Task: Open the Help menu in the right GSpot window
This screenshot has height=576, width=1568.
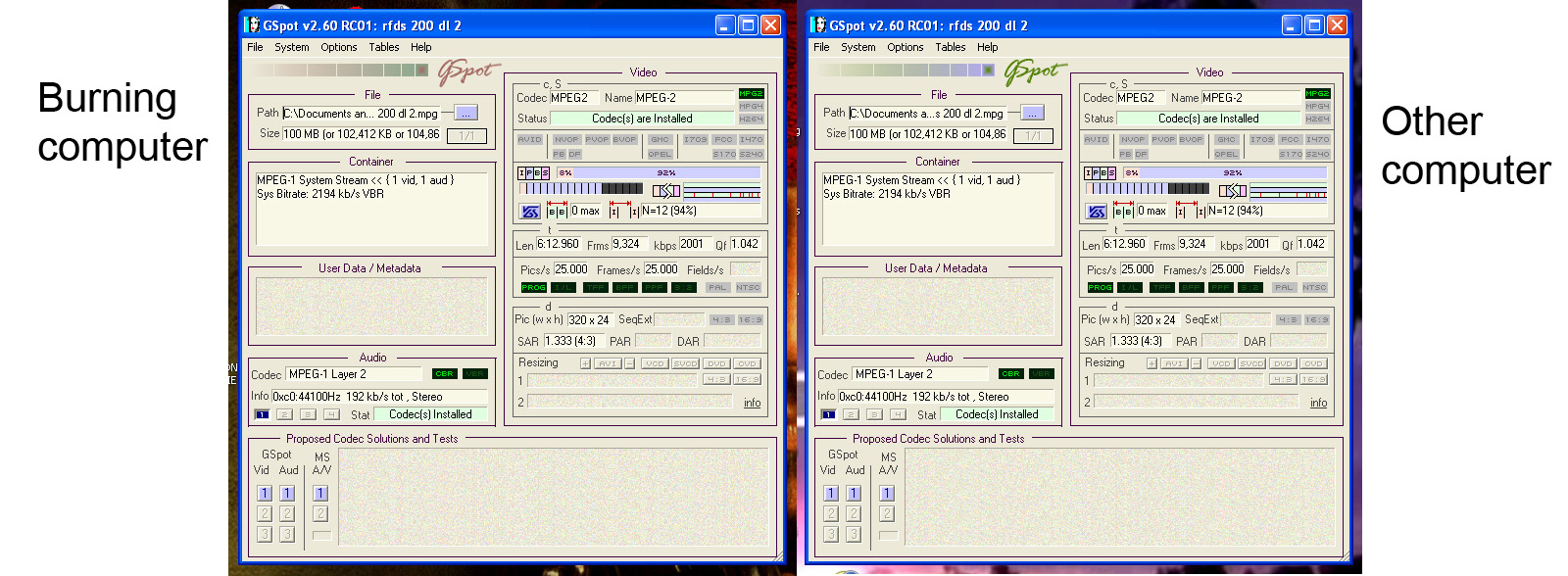Action: tap(987, 47)
